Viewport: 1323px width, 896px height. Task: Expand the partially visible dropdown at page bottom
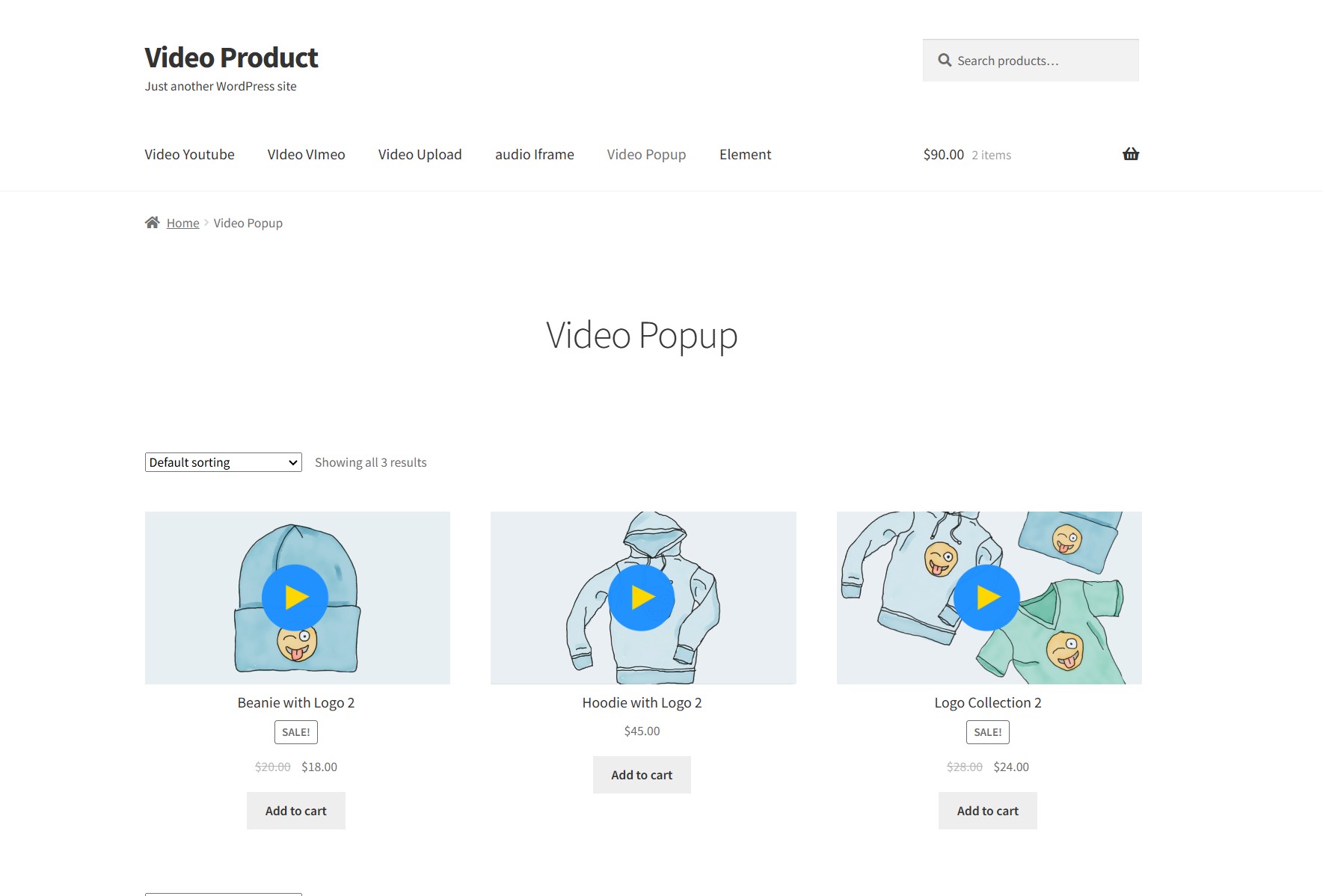[223, 893]
